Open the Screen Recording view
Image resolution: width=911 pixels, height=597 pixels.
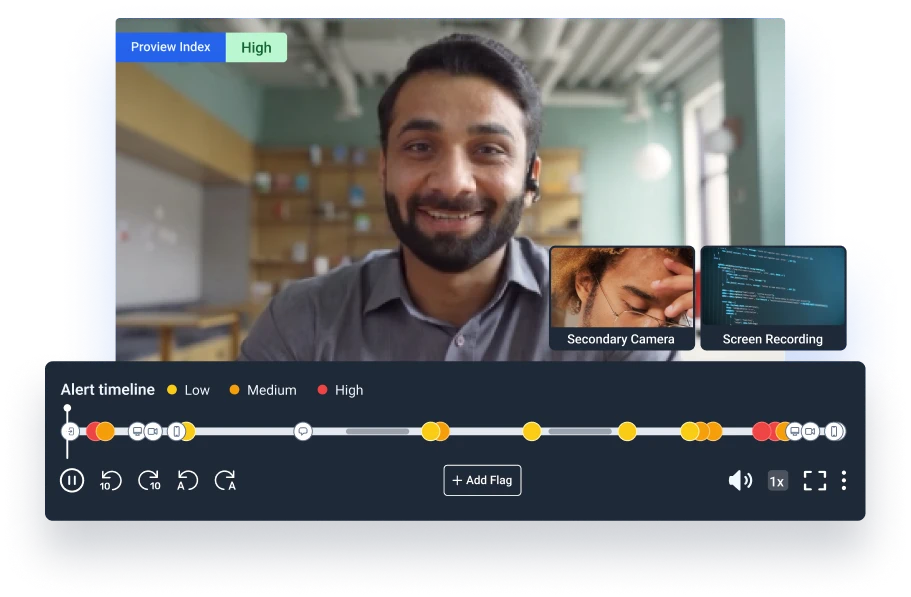click(773, 297)
